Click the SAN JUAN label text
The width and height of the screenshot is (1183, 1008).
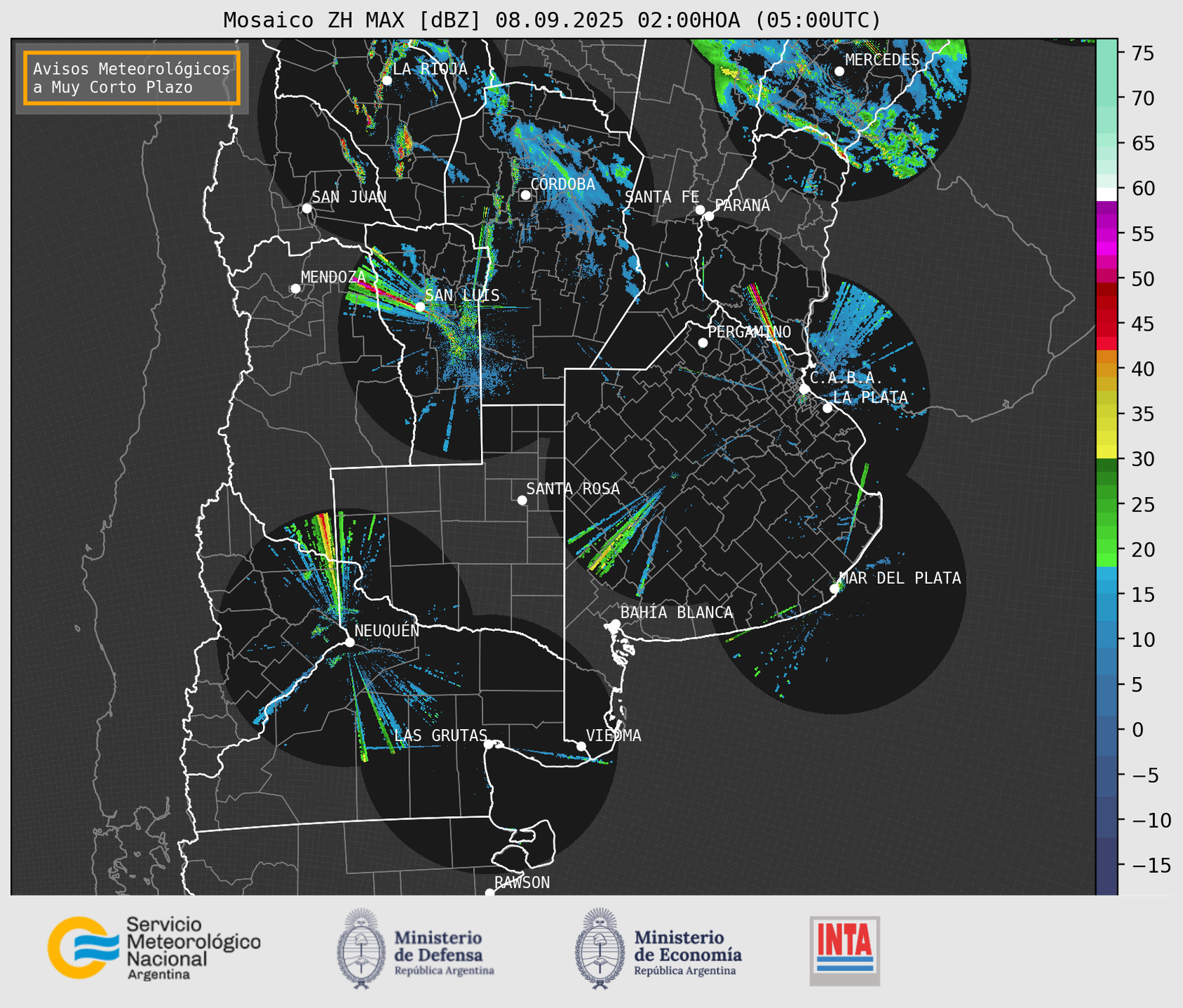[349, 197]
